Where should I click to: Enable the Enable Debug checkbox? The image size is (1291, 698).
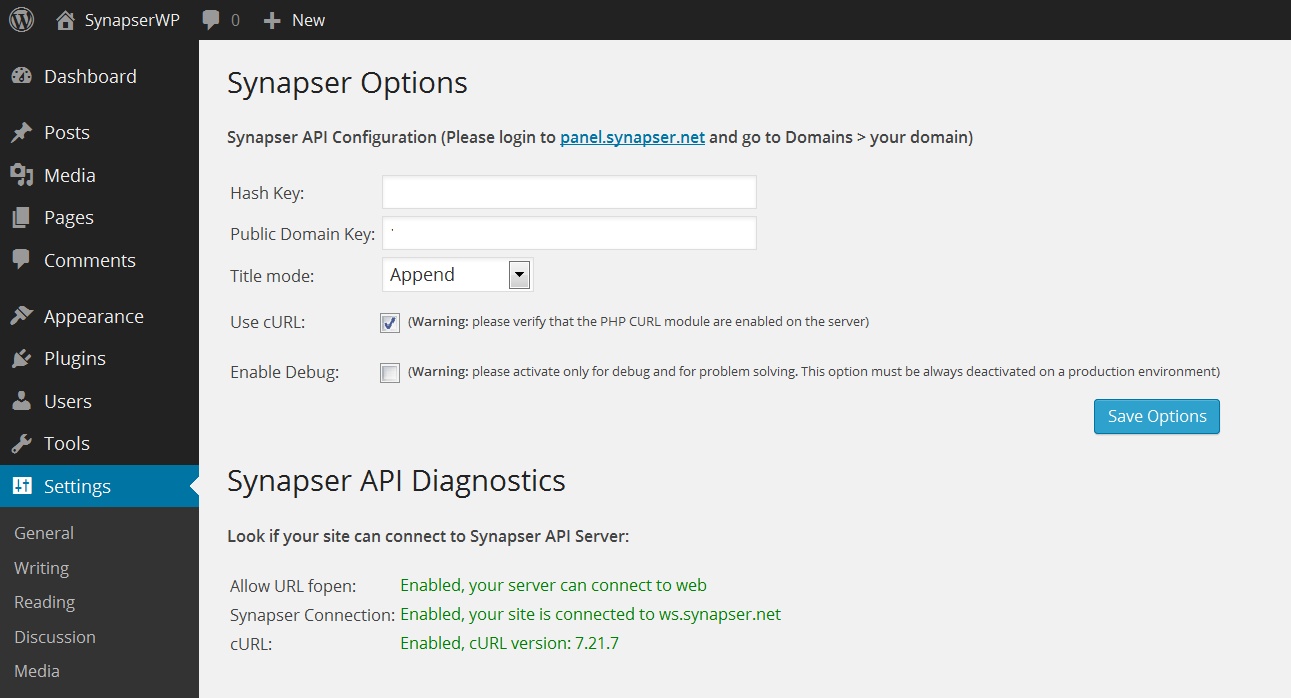point(390,373)
